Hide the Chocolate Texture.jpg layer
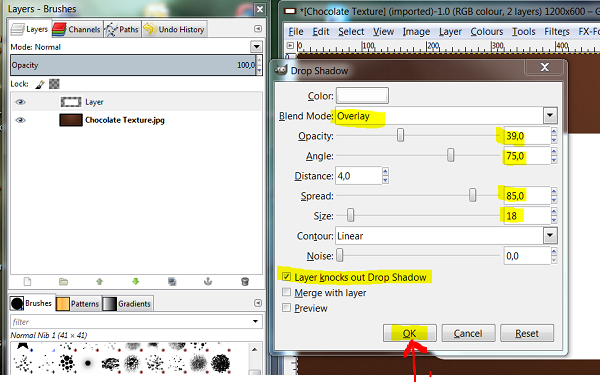 [21, 120]
